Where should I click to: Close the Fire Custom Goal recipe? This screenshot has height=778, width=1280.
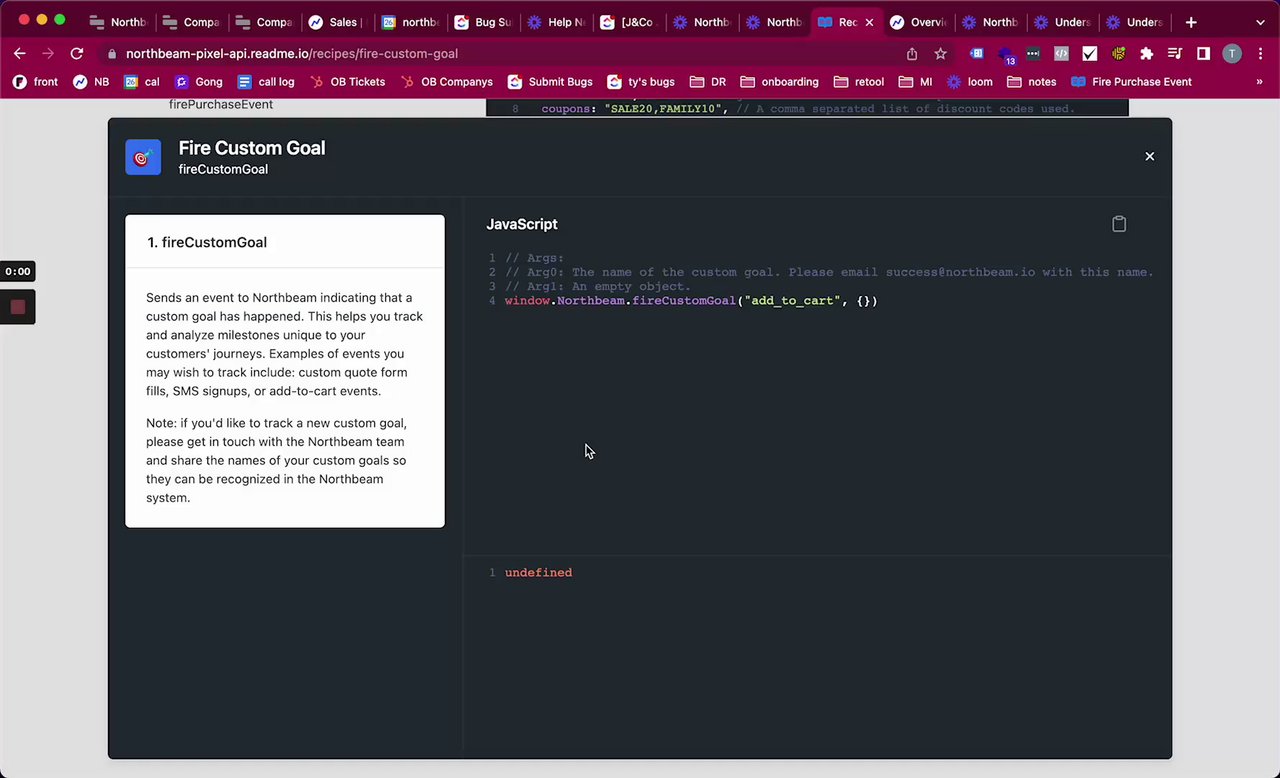click(x=1150, y=156)
